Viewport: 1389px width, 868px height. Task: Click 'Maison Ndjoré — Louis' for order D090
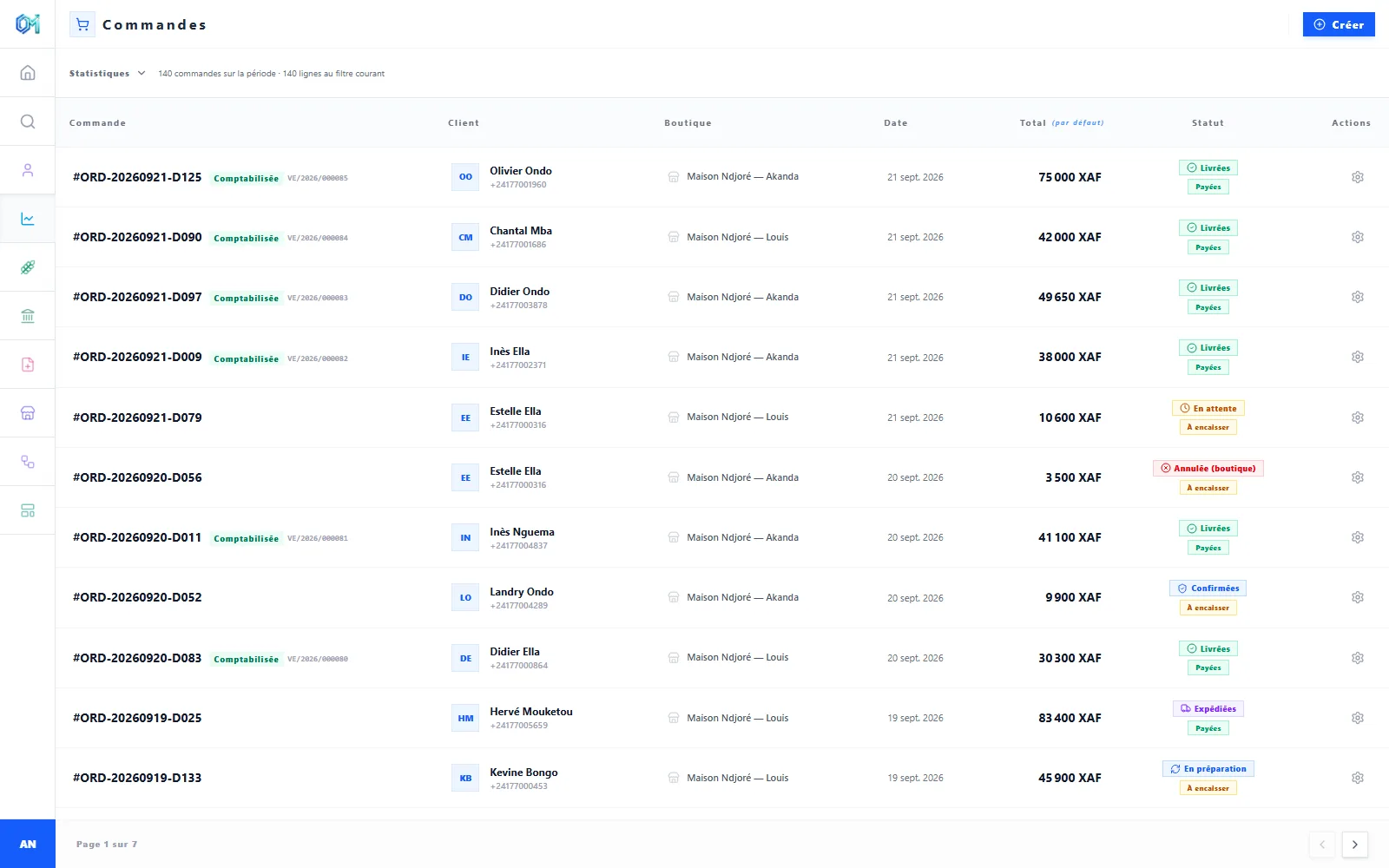point(738,237)
